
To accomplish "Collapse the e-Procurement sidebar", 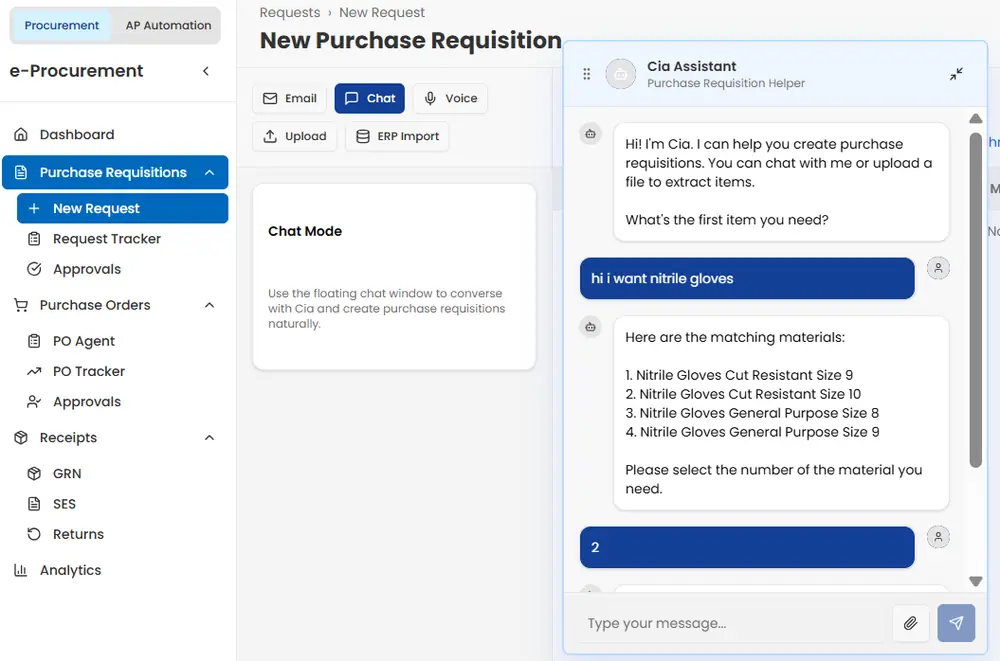I will [206, 71].
